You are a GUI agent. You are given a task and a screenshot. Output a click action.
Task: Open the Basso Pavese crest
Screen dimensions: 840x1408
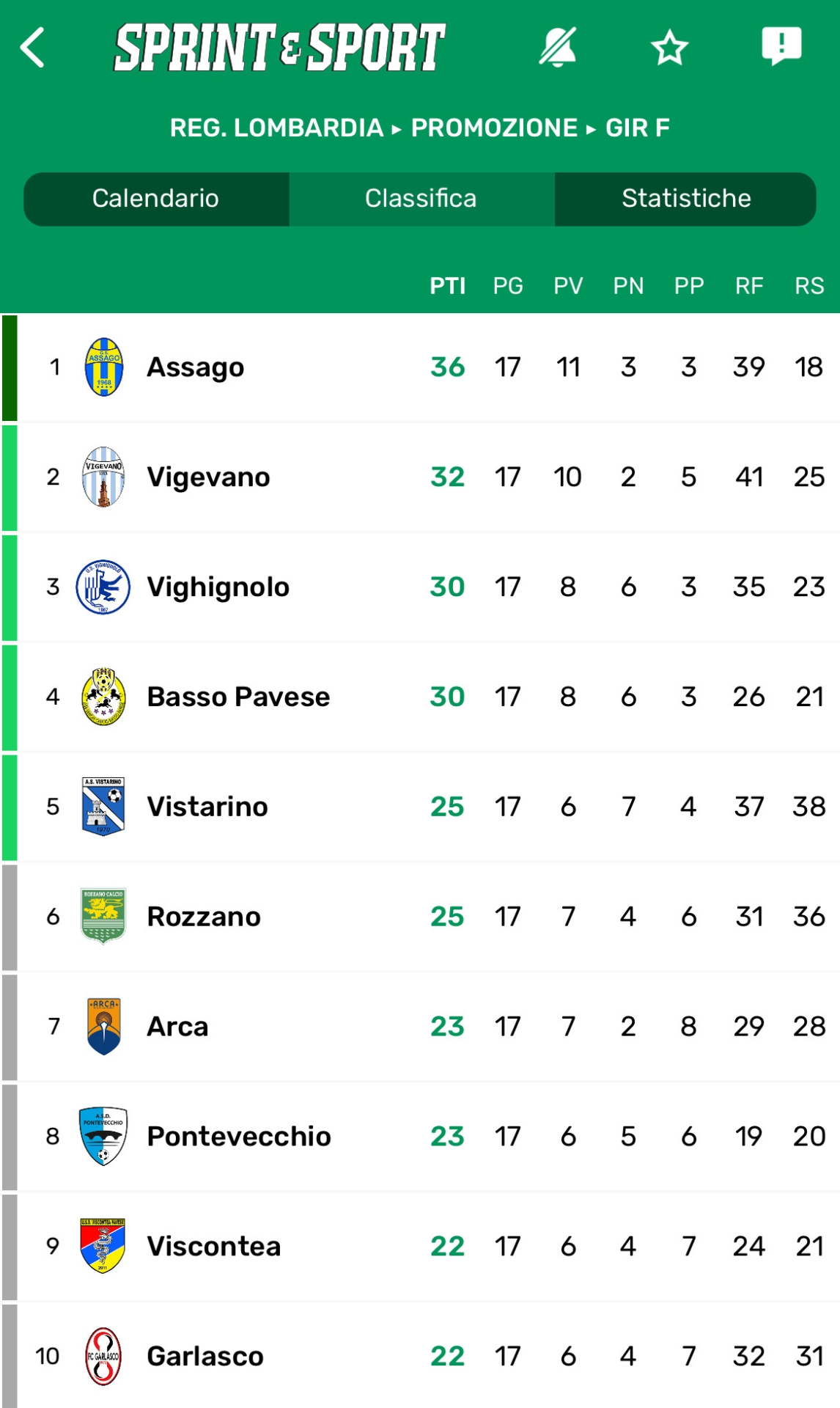(103, 697)
